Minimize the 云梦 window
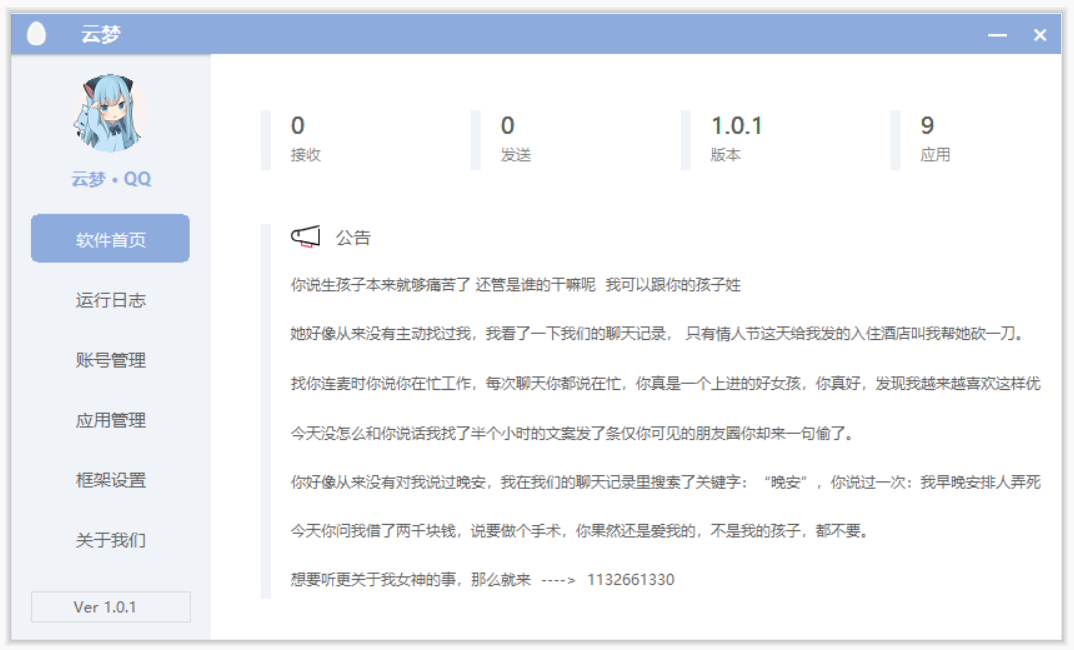 click(995, 33)
